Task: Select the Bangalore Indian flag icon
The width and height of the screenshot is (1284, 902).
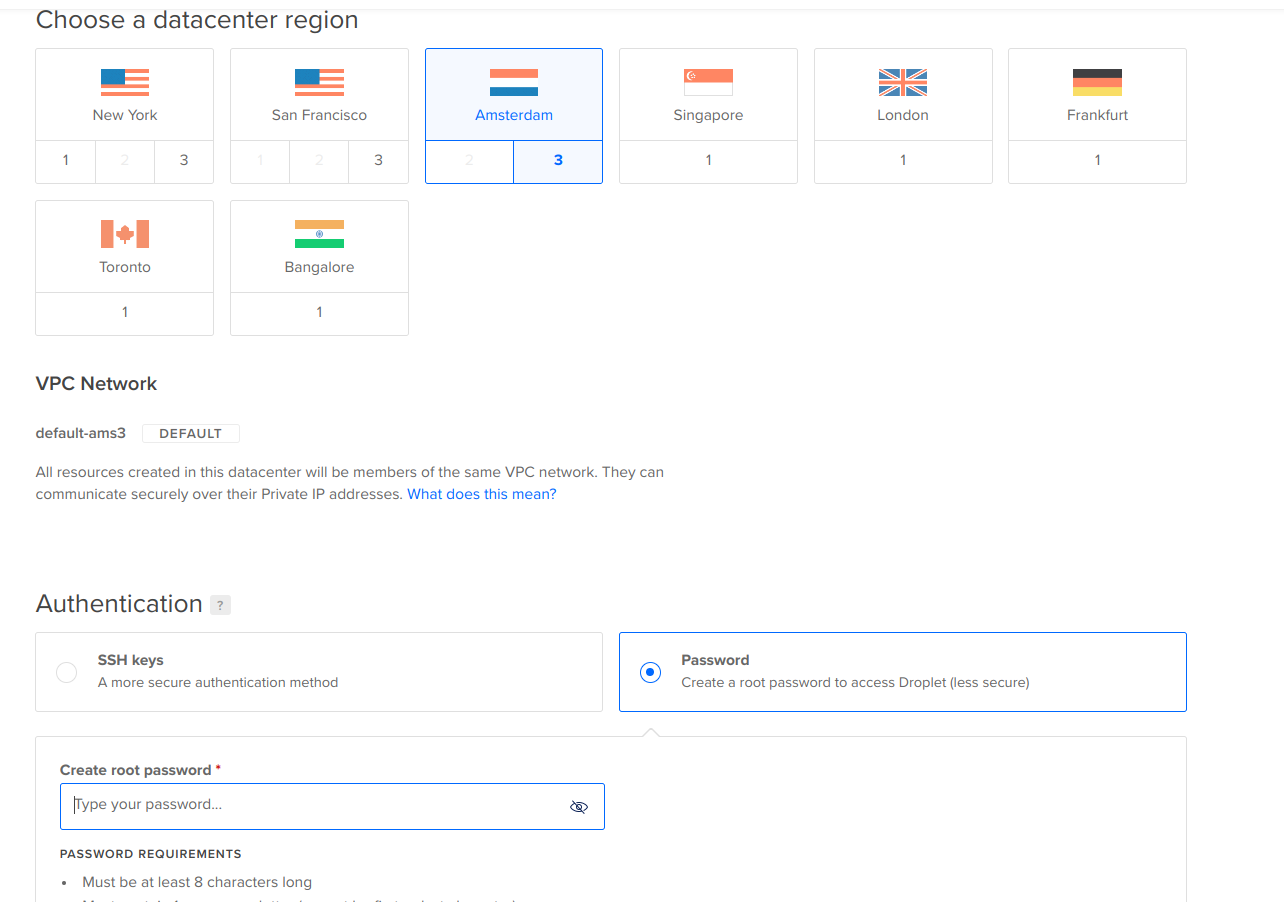Action: tap(319, 234)
